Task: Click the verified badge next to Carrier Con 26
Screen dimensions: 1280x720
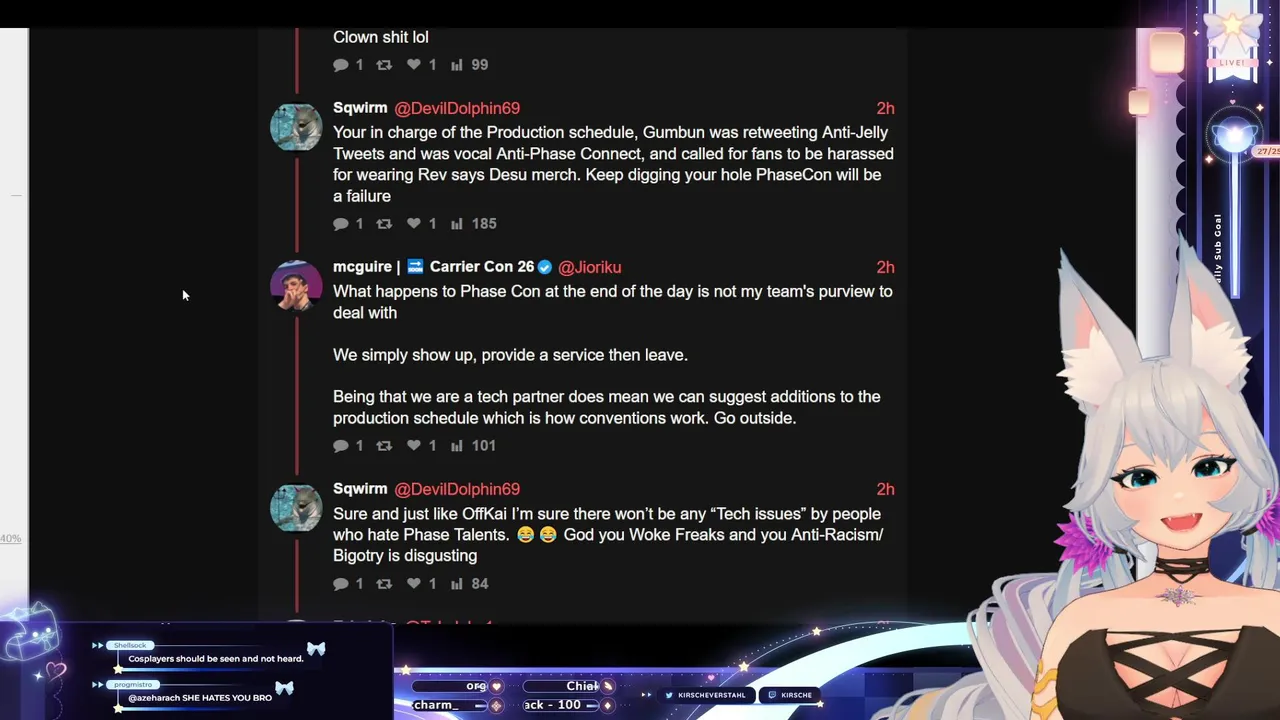Action: [545, 267]
